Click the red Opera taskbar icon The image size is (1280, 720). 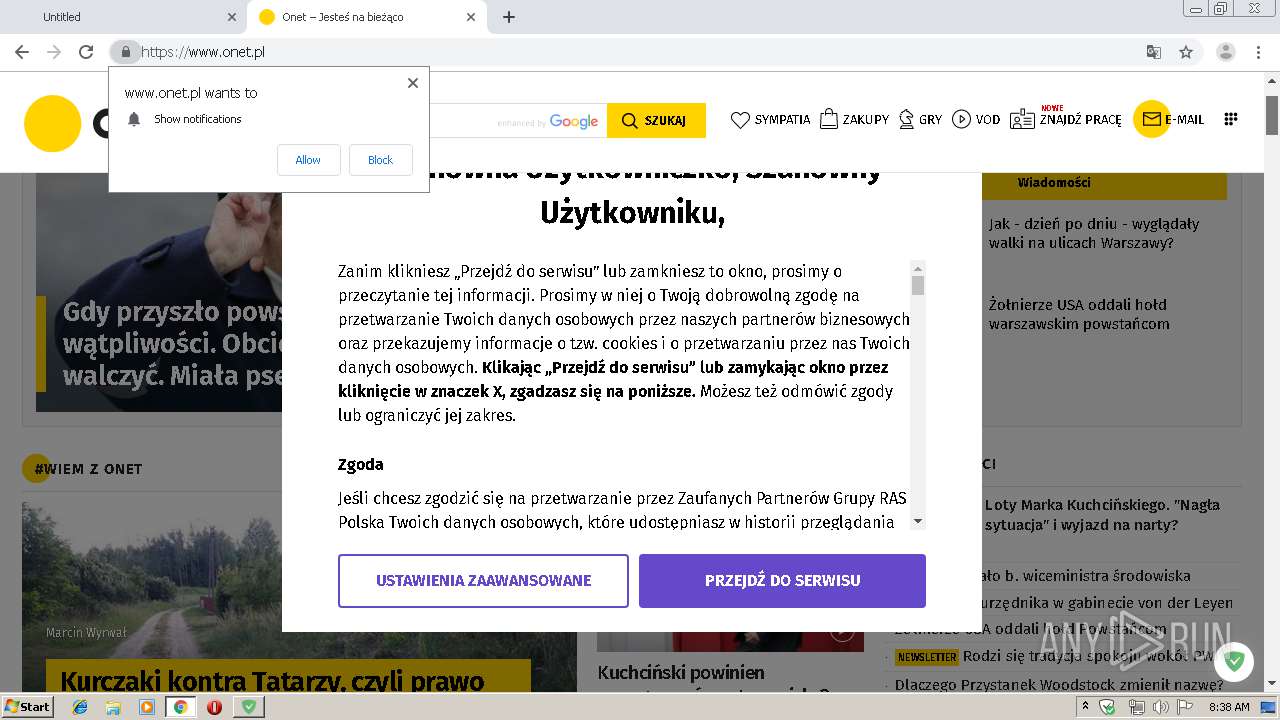coord(214,707)
